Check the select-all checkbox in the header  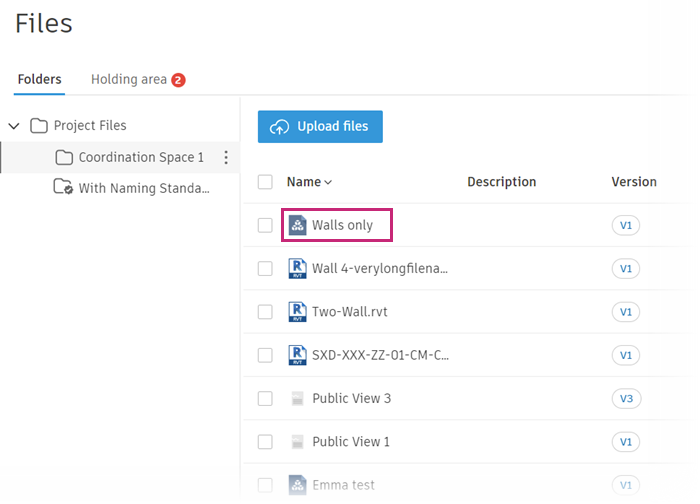coord(265,182)
